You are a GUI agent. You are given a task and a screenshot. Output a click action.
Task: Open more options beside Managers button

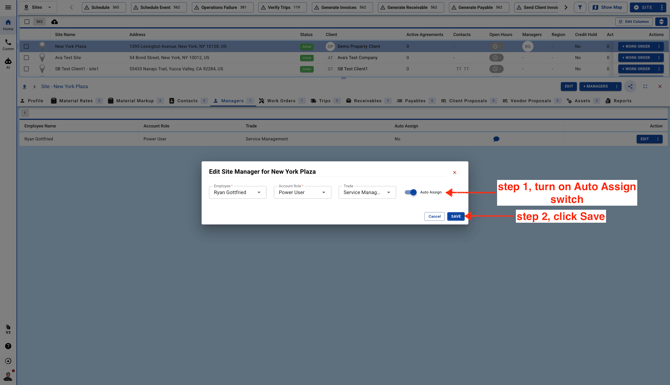click(x=616, y=86)
